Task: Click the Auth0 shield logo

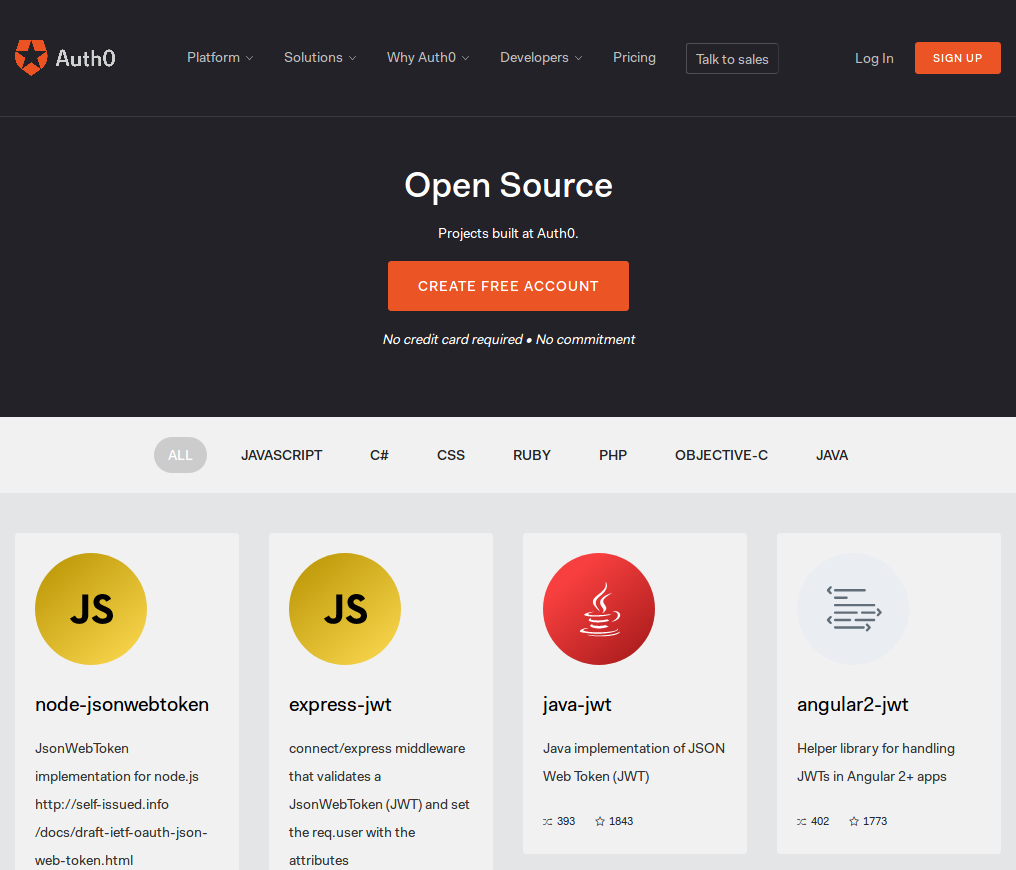Action: 31,58
